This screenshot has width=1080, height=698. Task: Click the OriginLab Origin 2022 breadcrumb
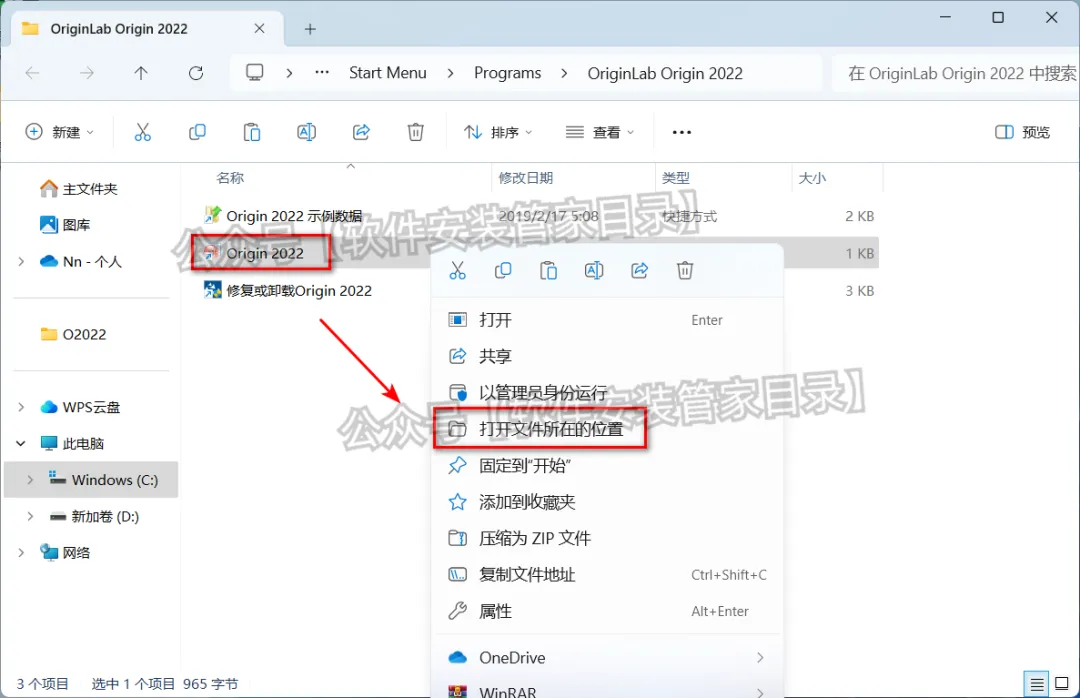[665, 74]
